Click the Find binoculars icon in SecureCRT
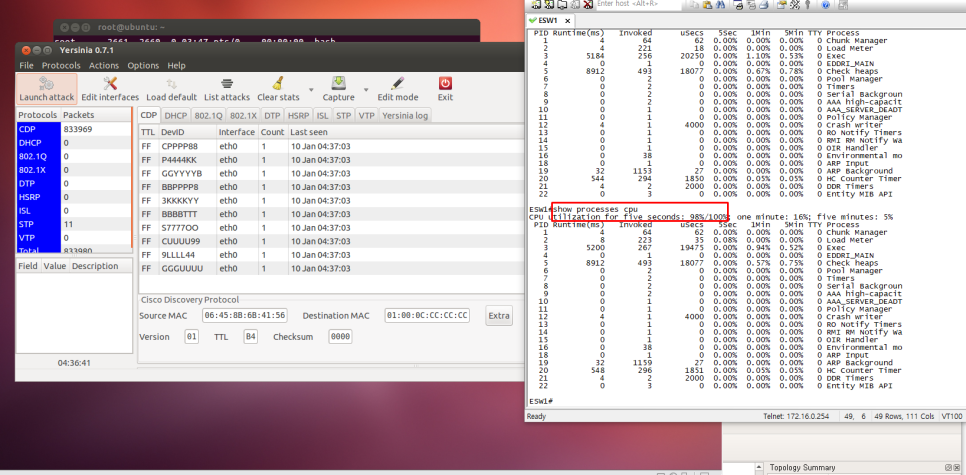Screen dimensions: 966x475 720,4
